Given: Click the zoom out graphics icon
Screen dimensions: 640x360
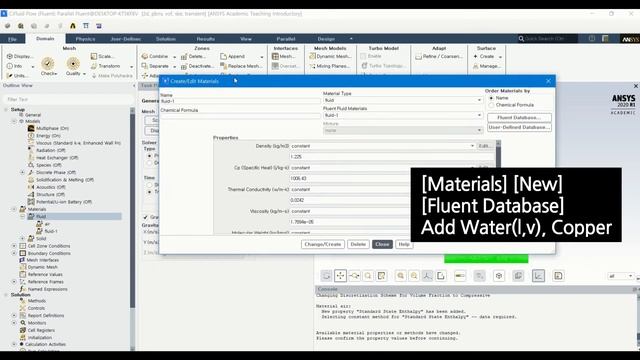Looking at the screenshot, I should click(x=414, y=276).
